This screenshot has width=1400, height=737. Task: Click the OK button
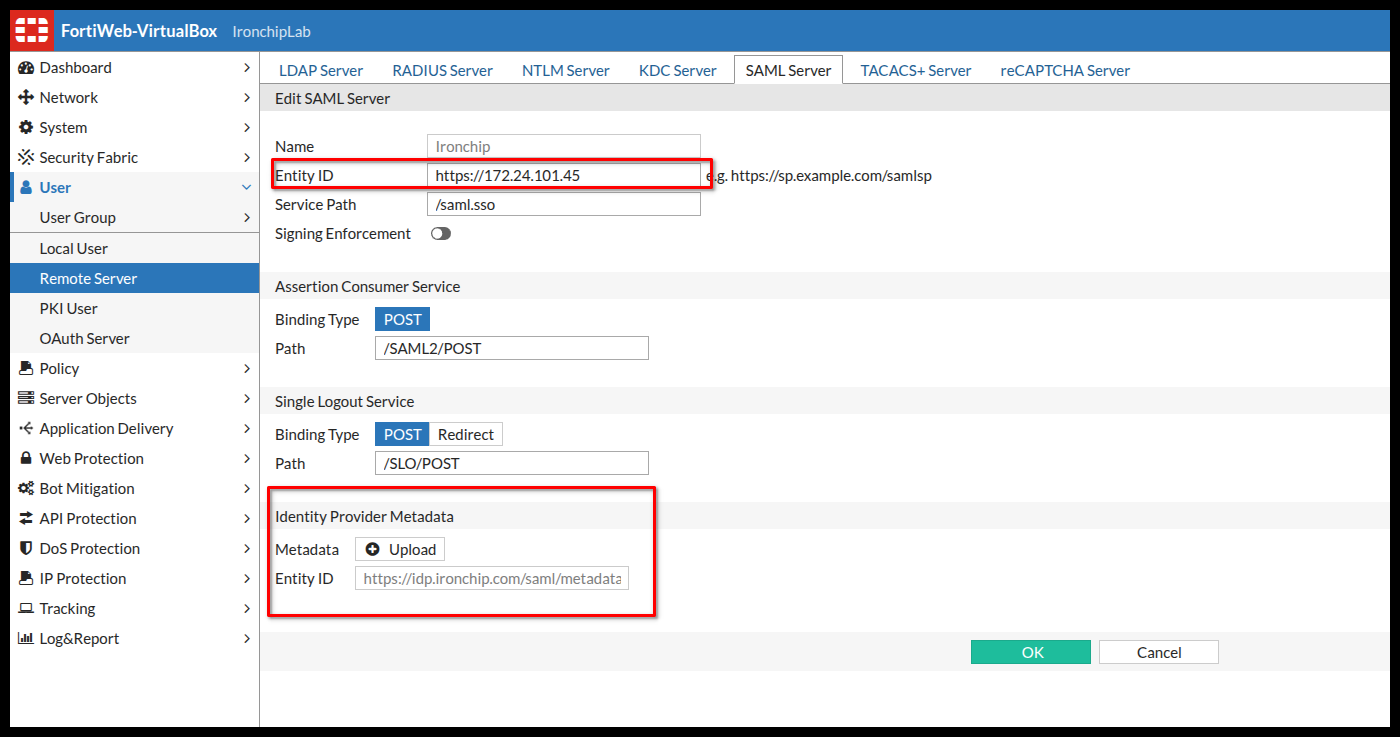(1031, 652)
